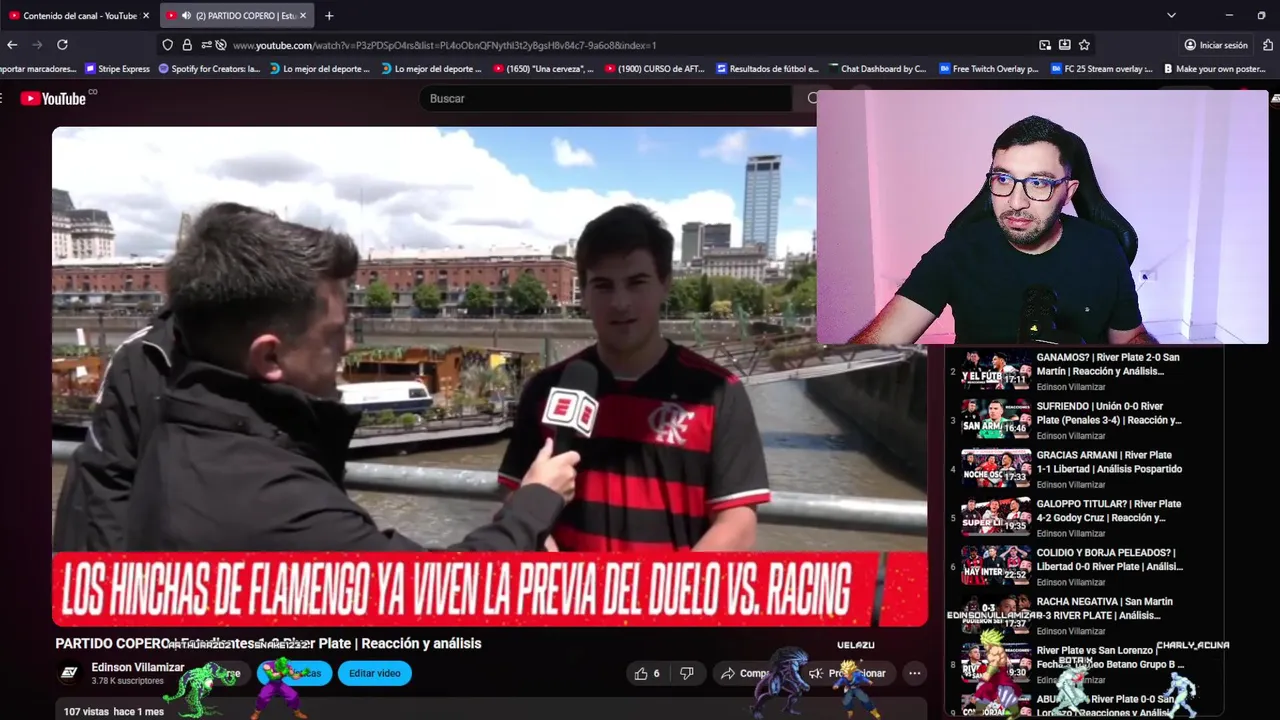Open playlist video 'COLIDIO Y BORJA PELEADOS?'
The width and height of the screenshot is (1280, 720).
[x=1110, y=560]
